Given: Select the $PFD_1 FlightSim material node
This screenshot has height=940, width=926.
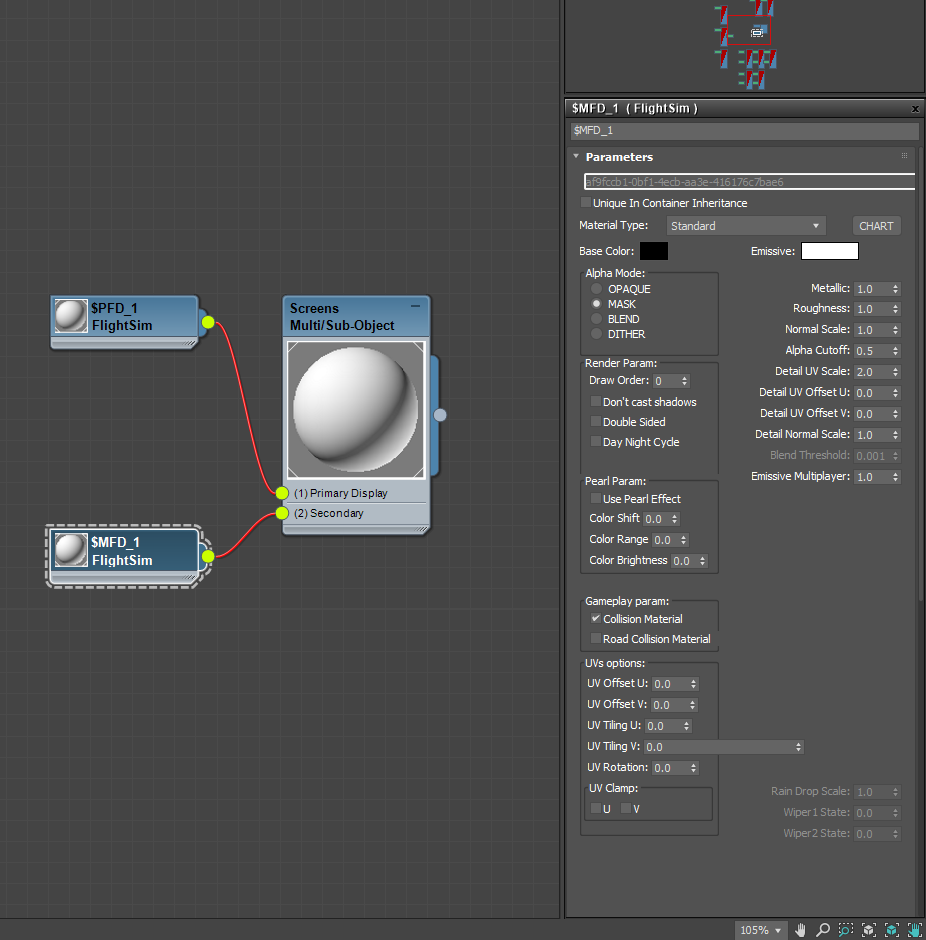Looking at the screenshot, I should (125, 322).
